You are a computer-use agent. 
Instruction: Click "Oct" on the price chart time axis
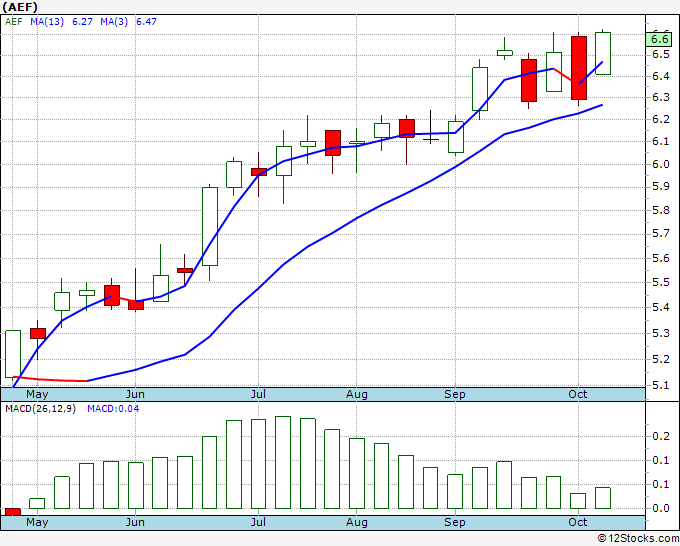[578, 395]
